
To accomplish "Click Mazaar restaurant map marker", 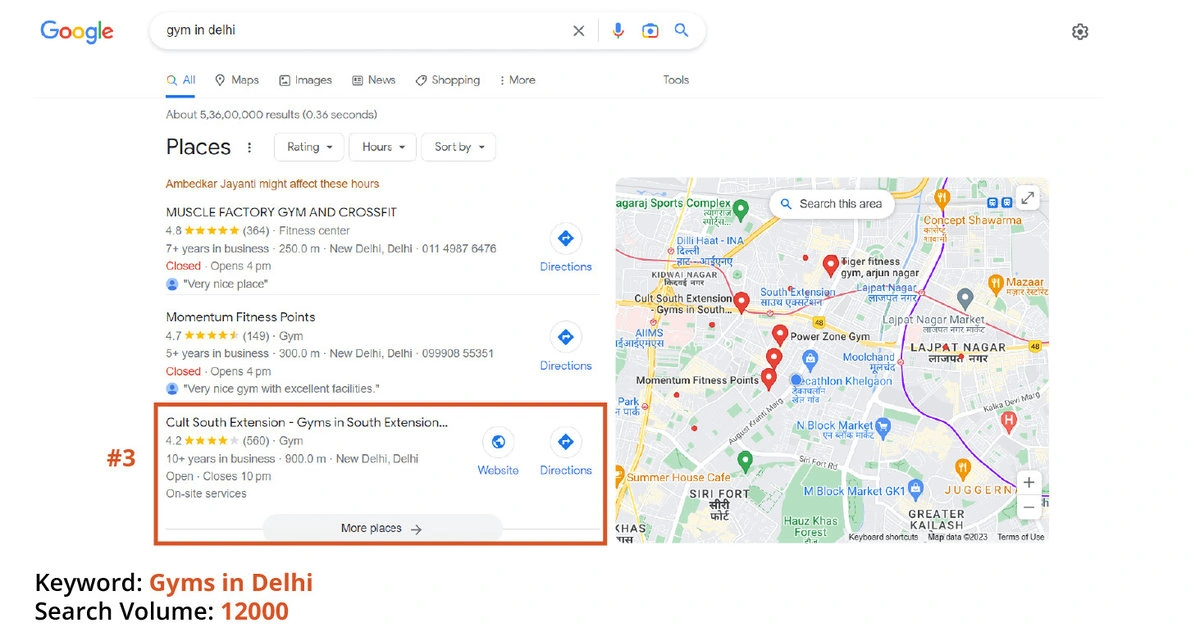I will 995,284.
